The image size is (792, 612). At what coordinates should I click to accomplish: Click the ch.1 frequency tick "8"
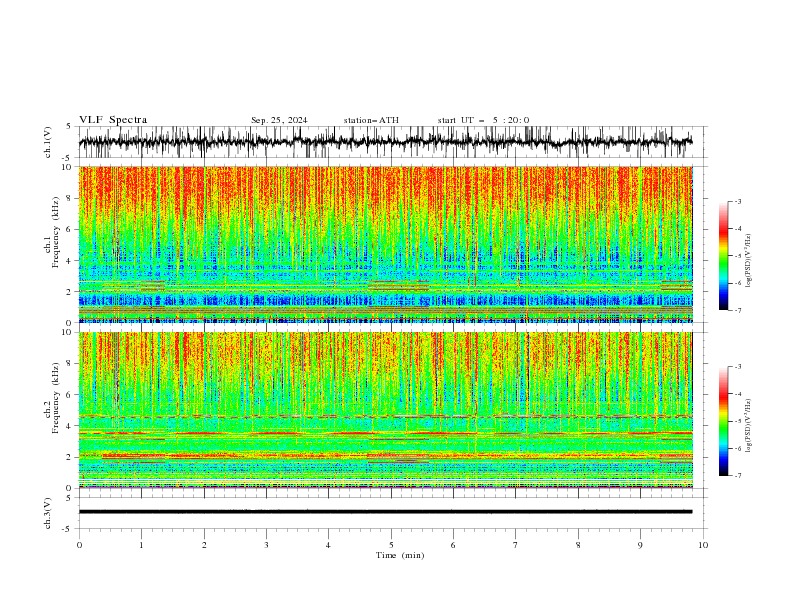pyautogui.click(x=70, y=198)
